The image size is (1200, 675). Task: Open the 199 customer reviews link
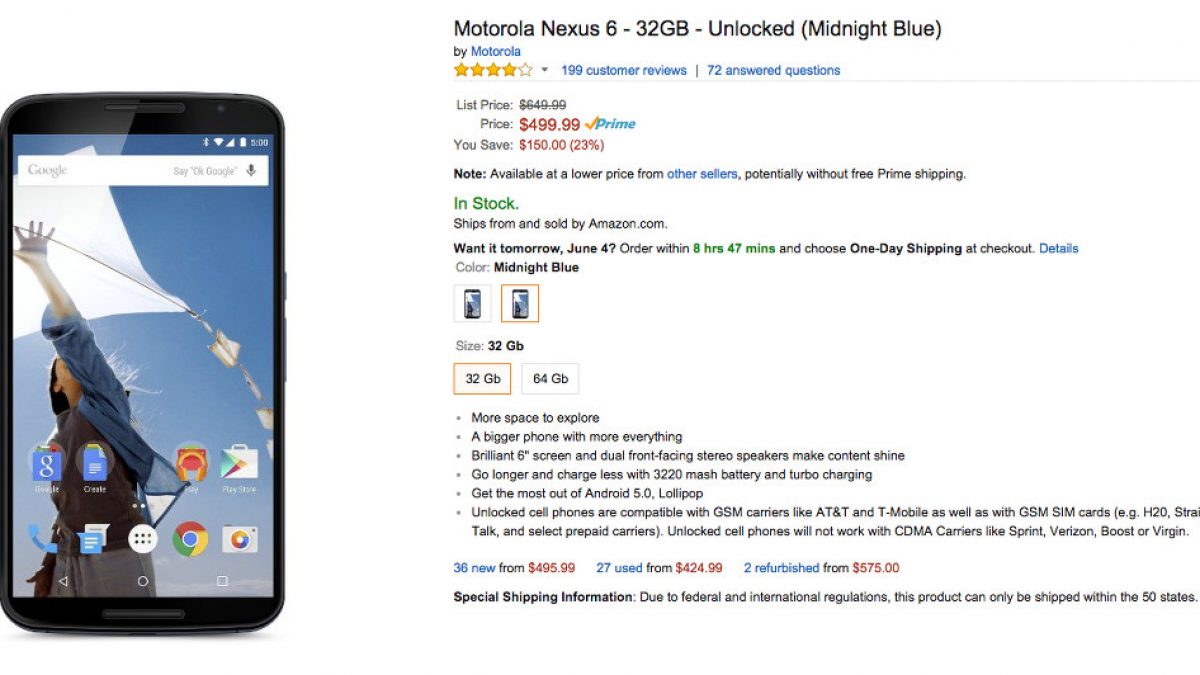(x=623, y=70)
